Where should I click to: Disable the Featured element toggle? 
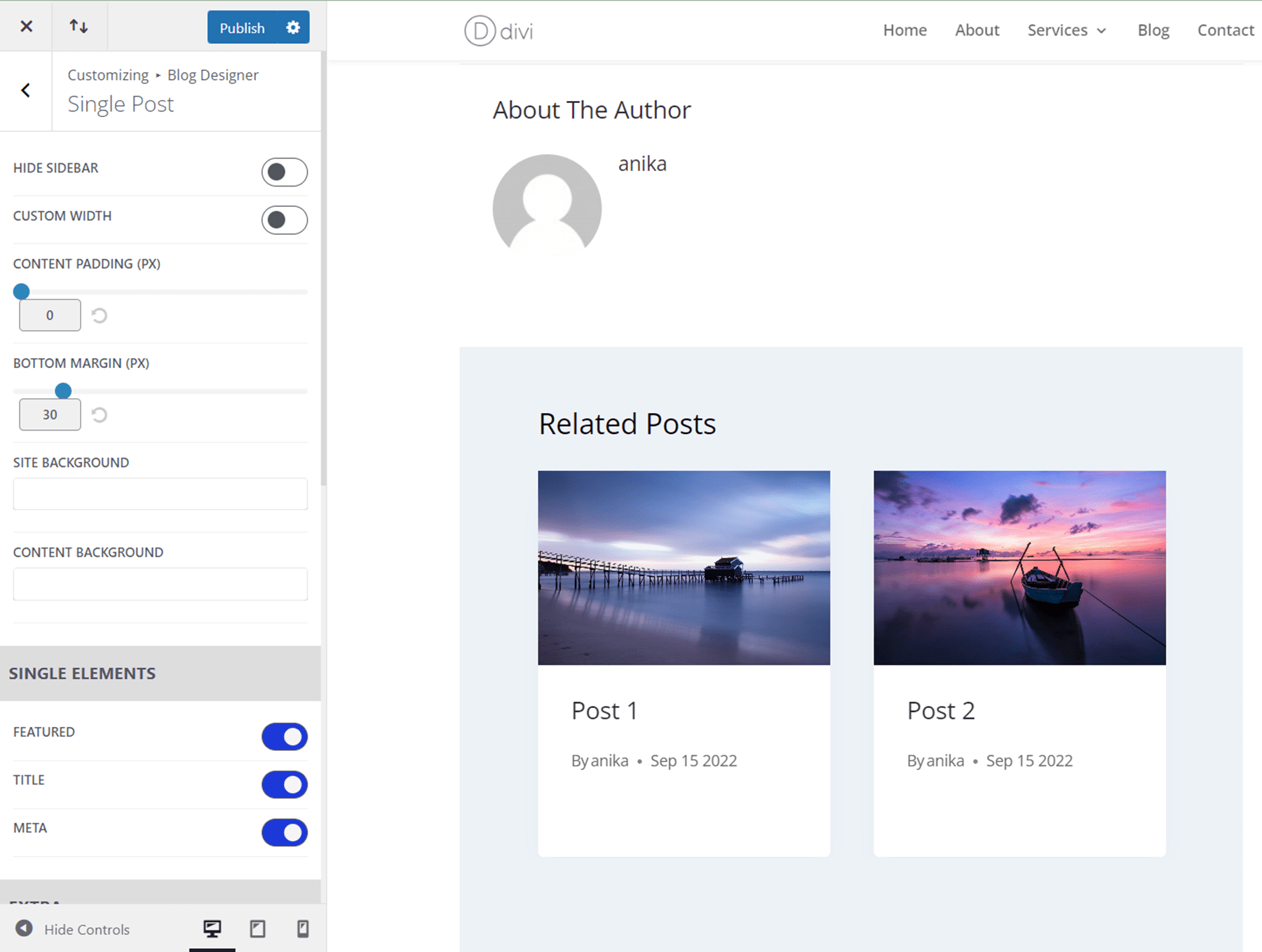point(284,737)
